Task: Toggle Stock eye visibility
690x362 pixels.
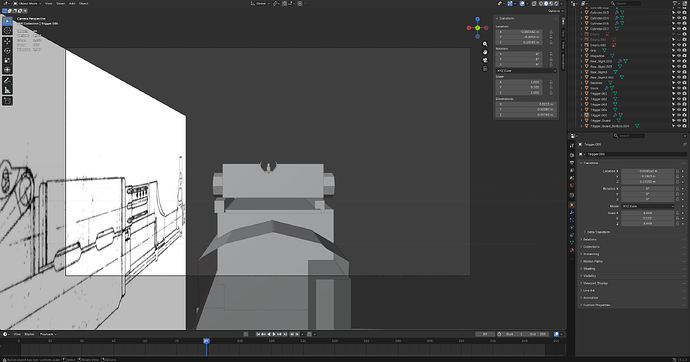Action: [679, 88]
